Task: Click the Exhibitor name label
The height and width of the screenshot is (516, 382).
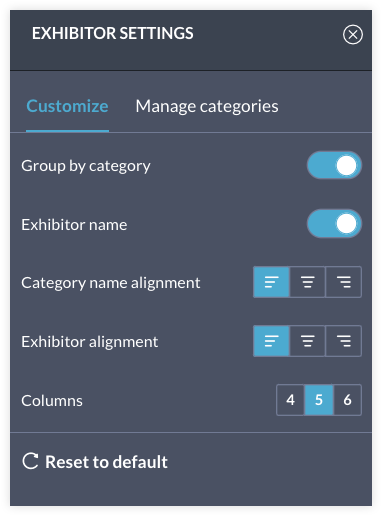Action: pyautogui.click(x=74, y=225)
